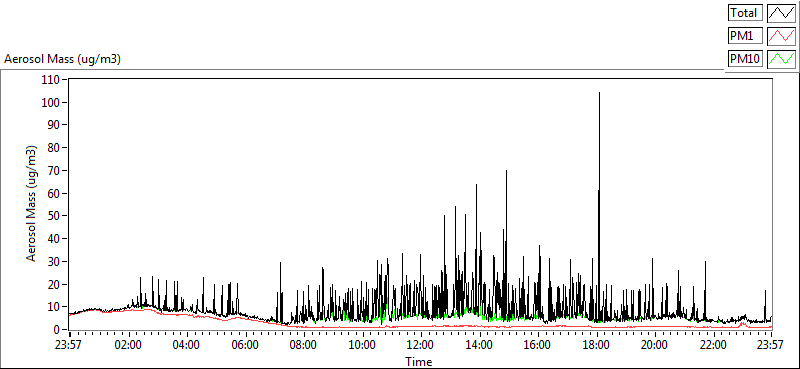
Task: Click the Aerosol Mass (ug/m3) graph title
Action: 62,59
